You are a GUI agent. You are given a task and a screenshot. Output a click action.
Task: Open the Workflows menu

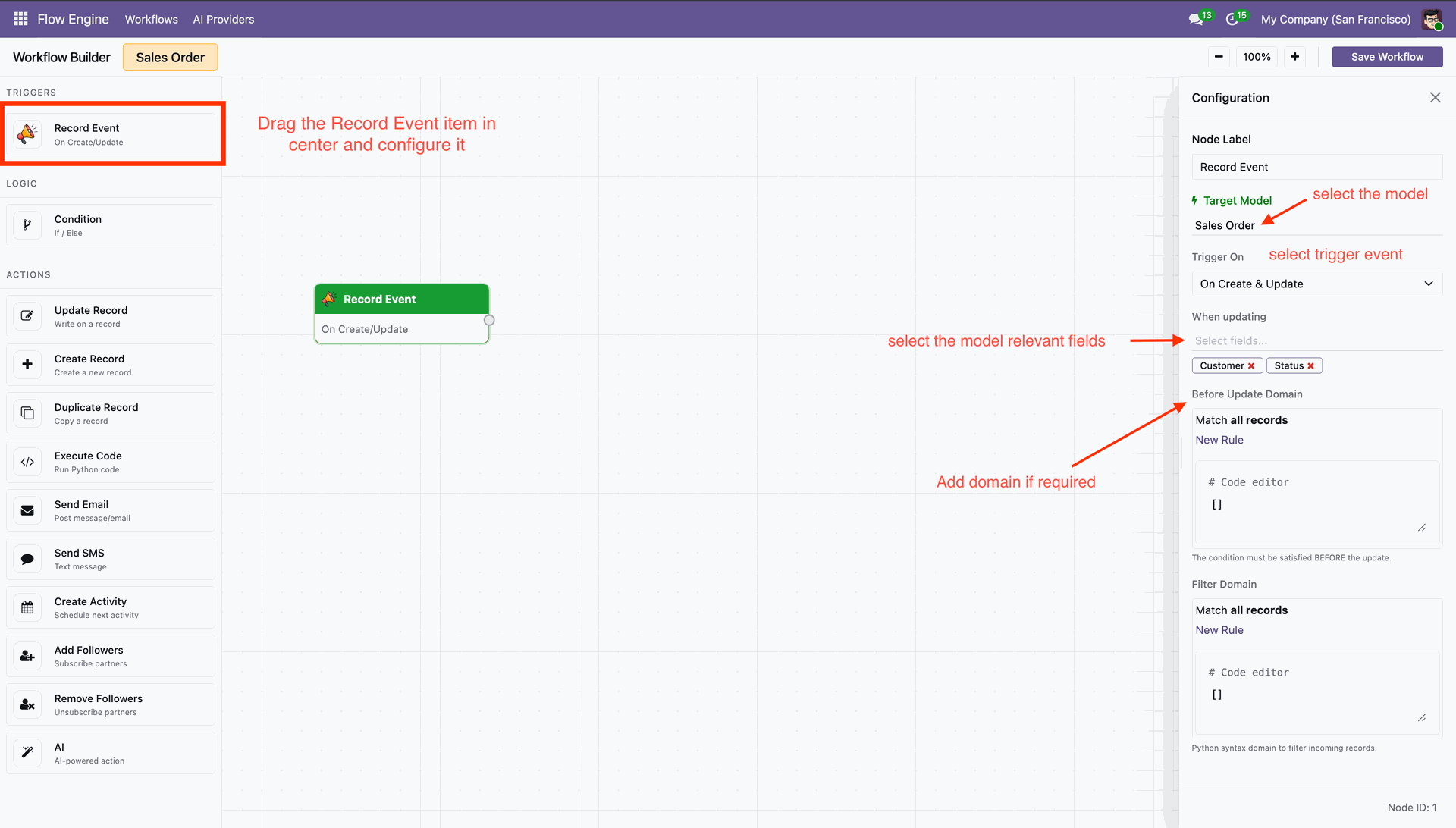pyautogui.click(x=151, y=19)
